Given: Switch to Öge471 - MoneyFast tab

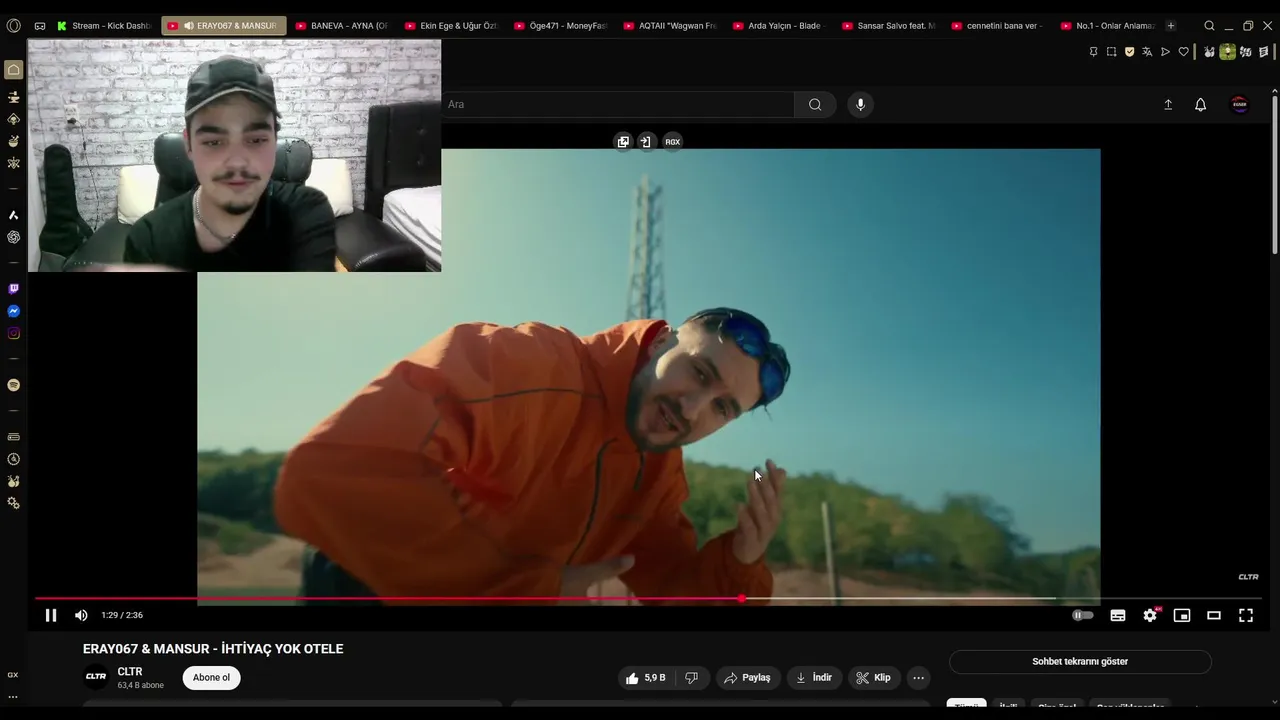Looking at the screenshot, I should 562,26.
